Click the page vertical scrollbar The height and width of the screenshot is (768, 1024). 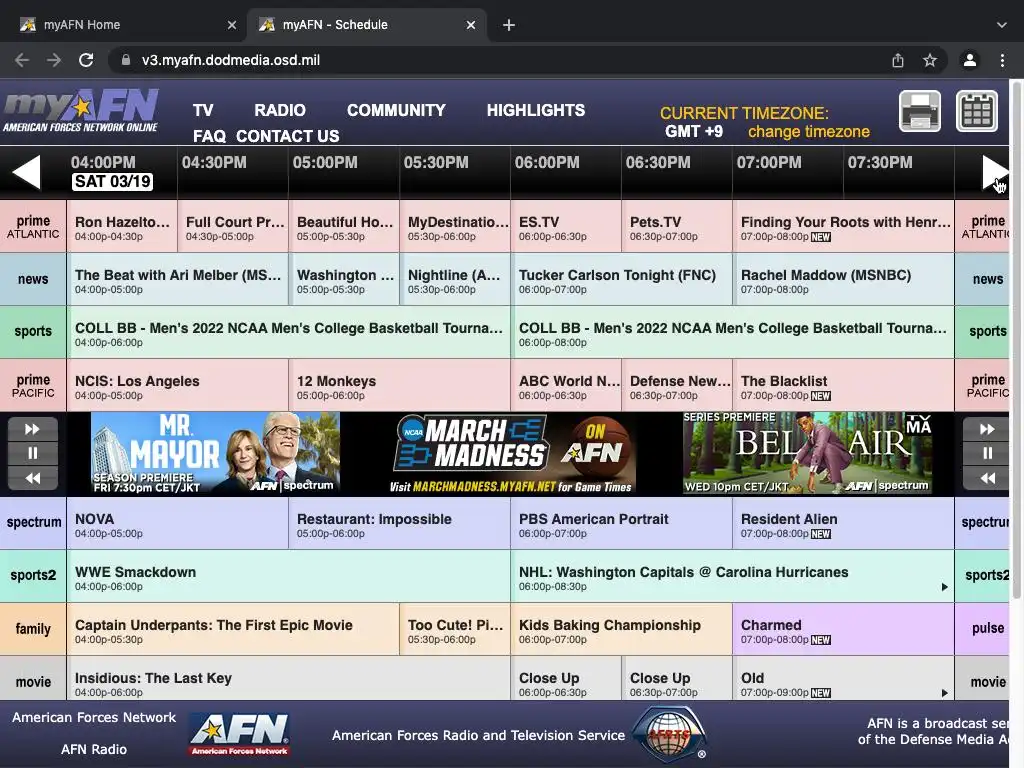click(1016, 340)
